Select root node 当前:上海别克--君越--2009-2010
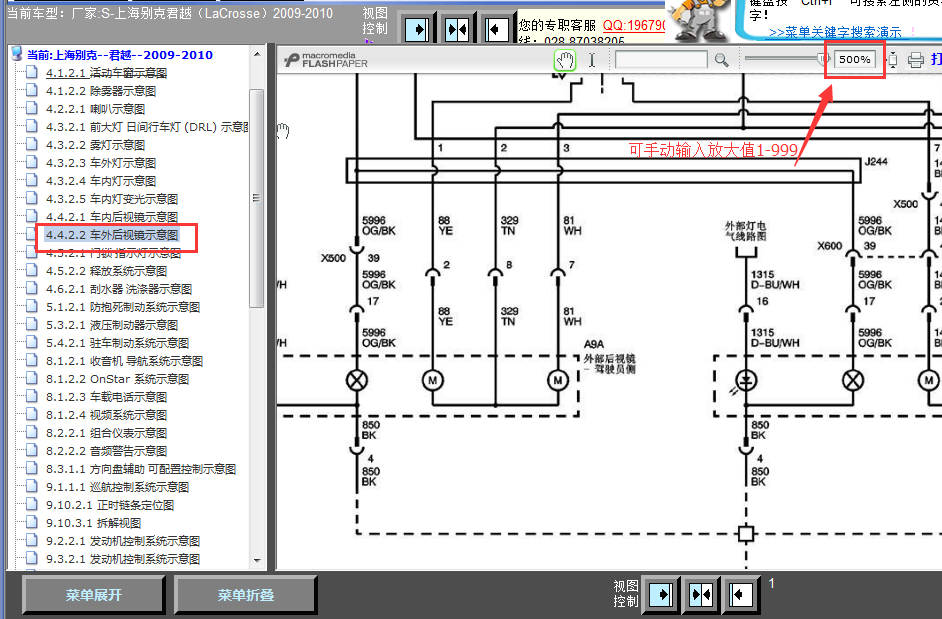Image resolution: width=942 pixels, height=619 pixels. (120, 55)
